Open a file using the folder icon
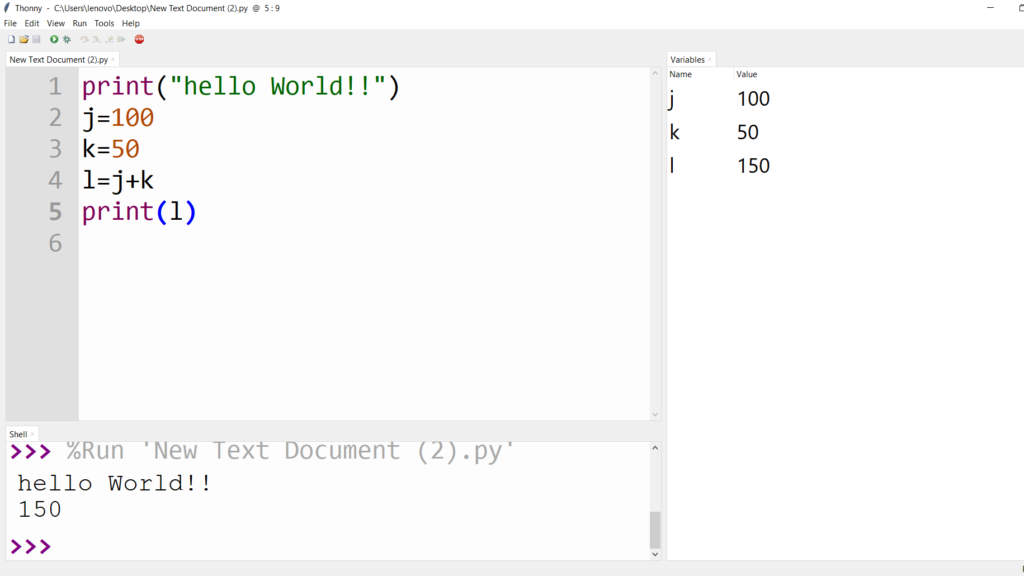Image resolution: width=1024 pixels, height=576 pixels. (x=24, y=39)
